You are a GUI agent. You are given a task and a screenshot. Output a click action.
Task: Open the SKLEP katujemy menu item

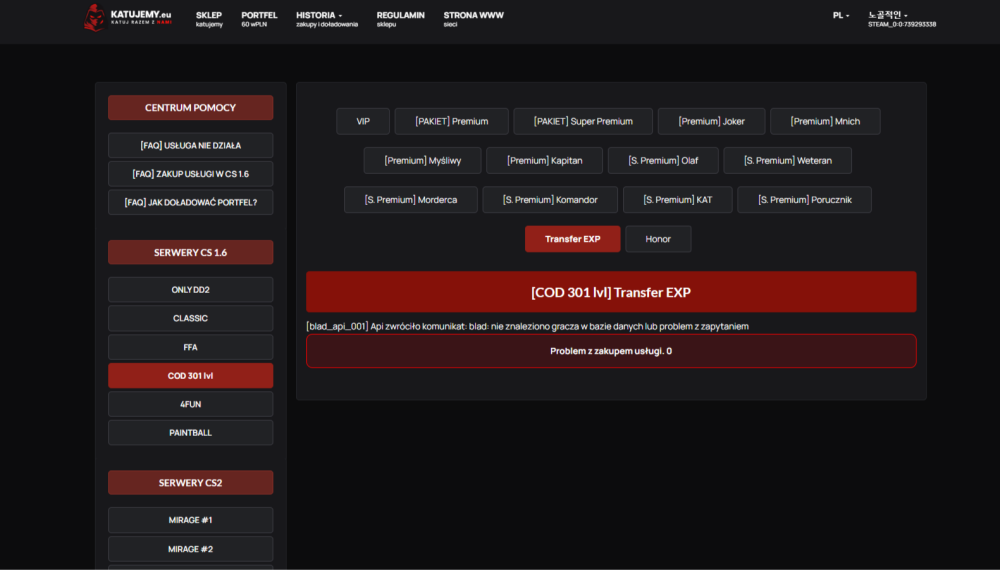(x=209, y=19)
